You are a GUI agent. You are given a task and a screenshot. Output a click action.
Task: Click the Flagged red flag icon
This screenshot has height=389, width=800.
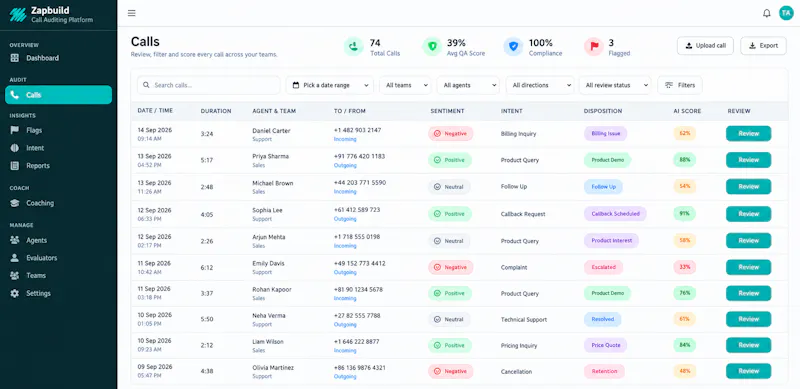click(x=594, y=46)
